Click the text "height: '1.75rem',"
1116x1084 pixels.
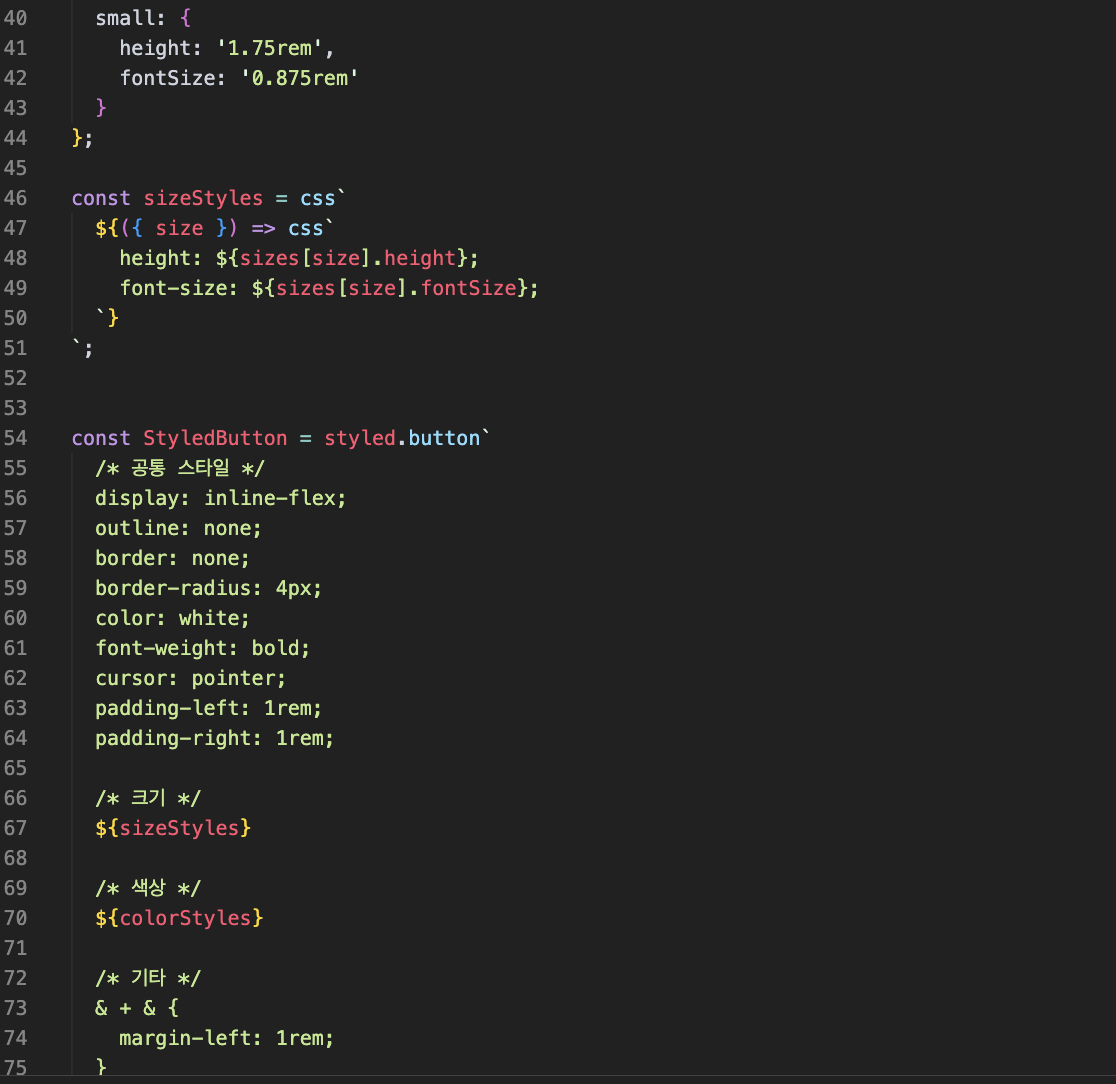(x=226, y=48)
